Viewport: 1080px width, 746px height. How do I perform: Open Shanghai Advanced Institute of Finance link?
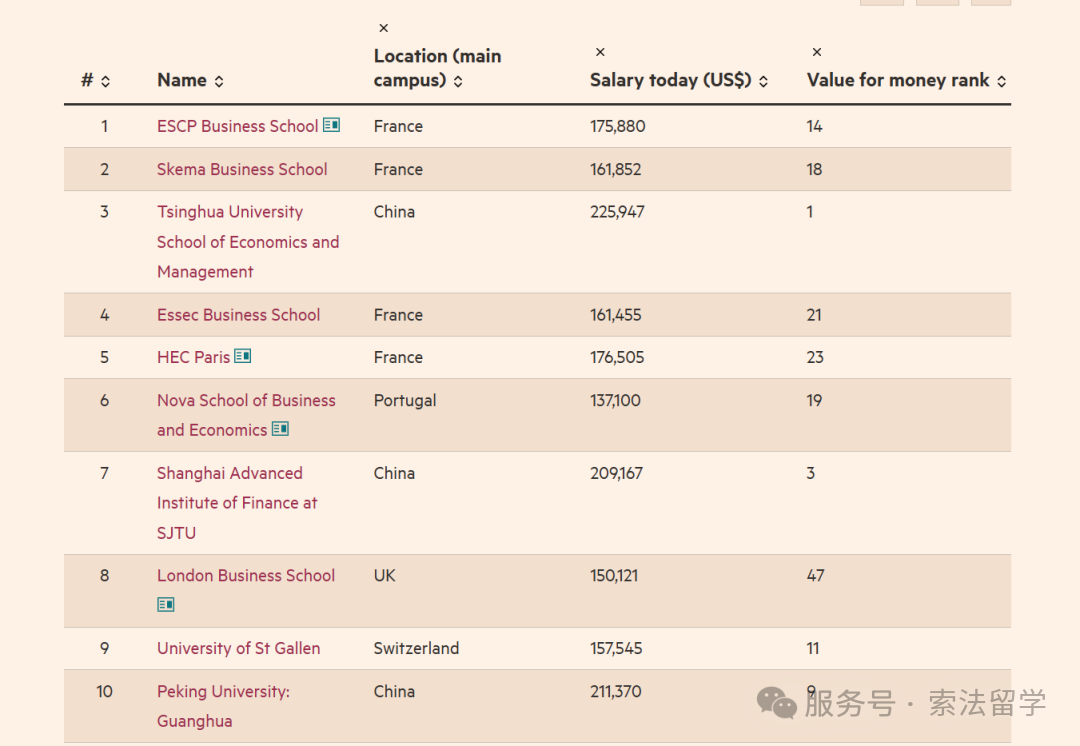237,503
